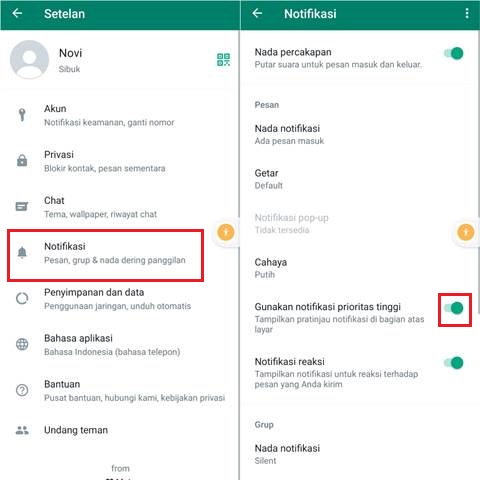Screen dimensions: 480x480
Task: Tap the lock icon for Privasi
Action: 22,161
